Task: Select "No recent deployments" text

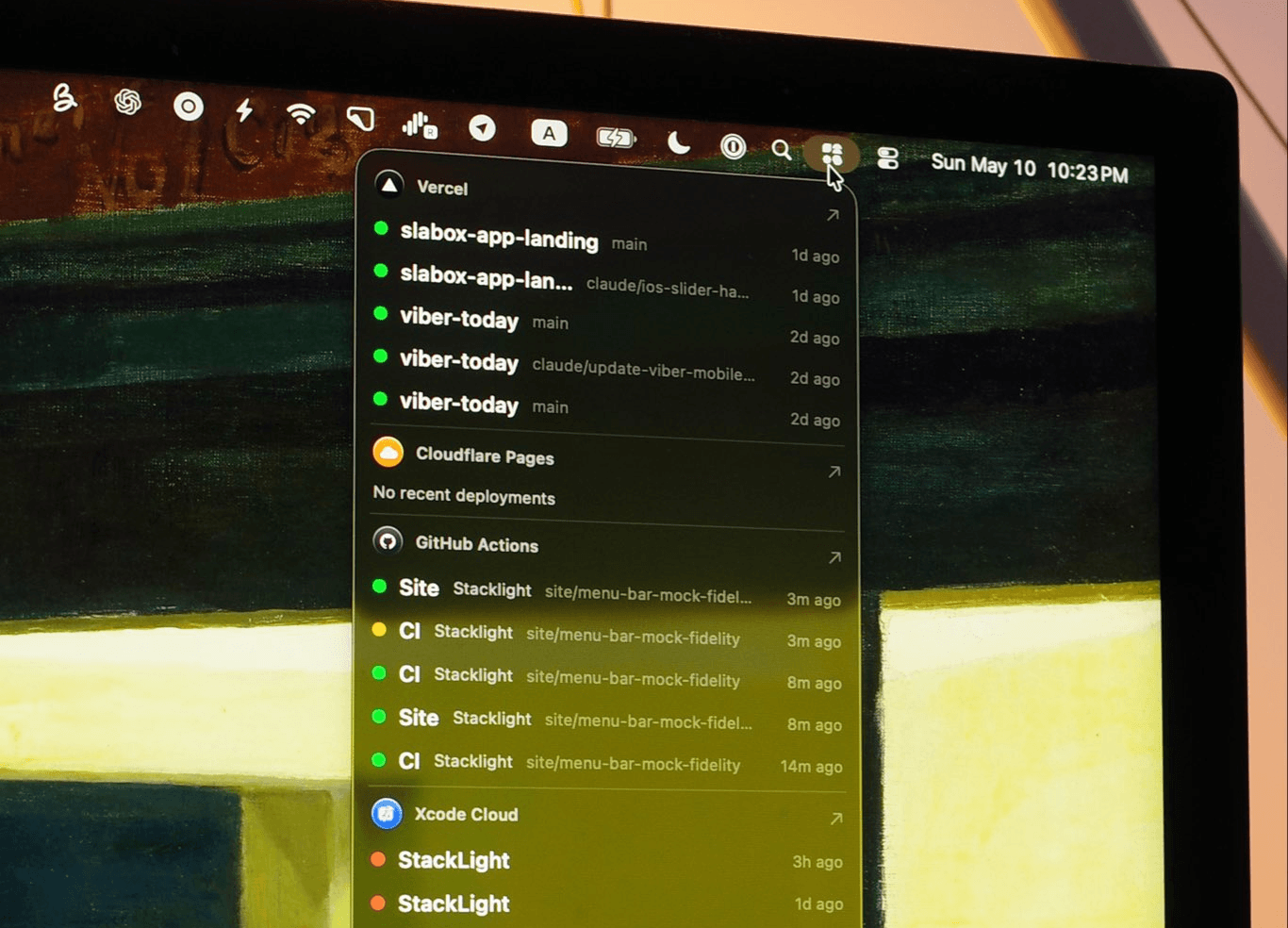Action: coord(464,495)
